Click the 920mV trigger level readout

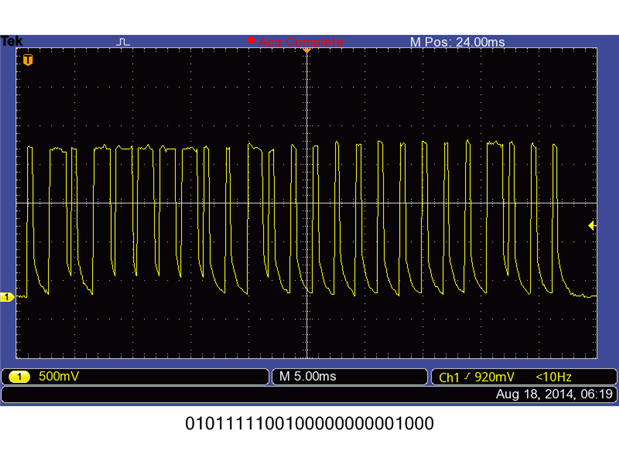click(x=494, y=377)
